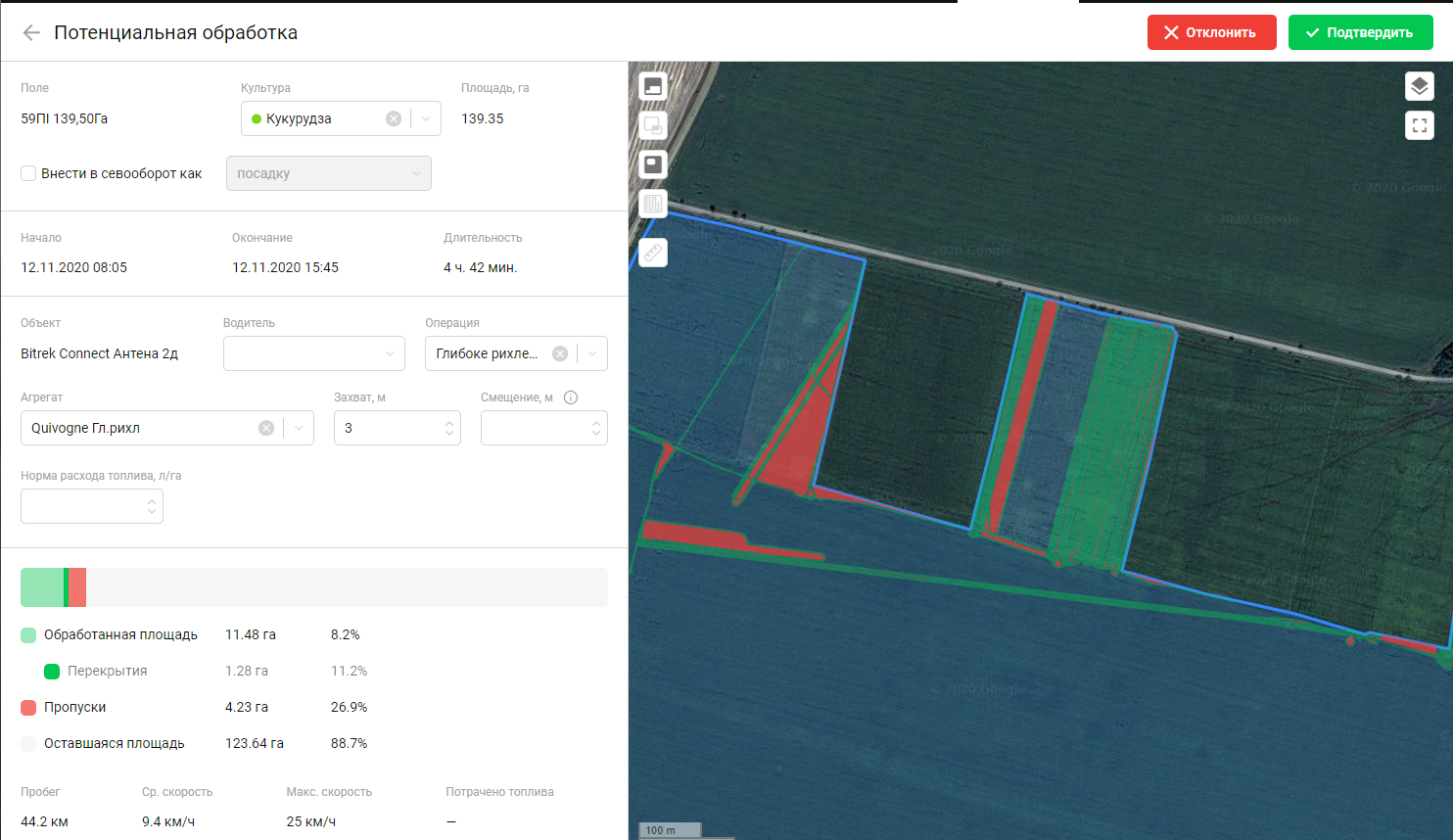Click the red Пропуски bar segment
The height and width of the screenshot is (840, 1453).
(77, 587)
